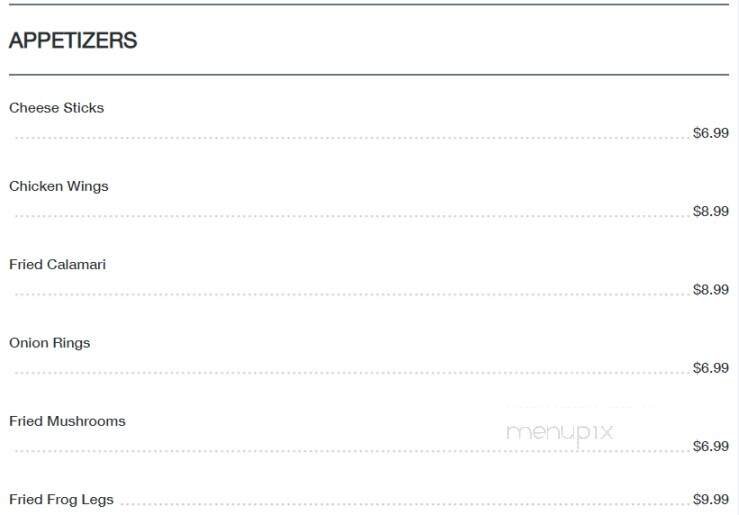This screenshot has height=515, width=739.
Task: Click the APPETIZERS section heading
Action: tap(73, 41)
